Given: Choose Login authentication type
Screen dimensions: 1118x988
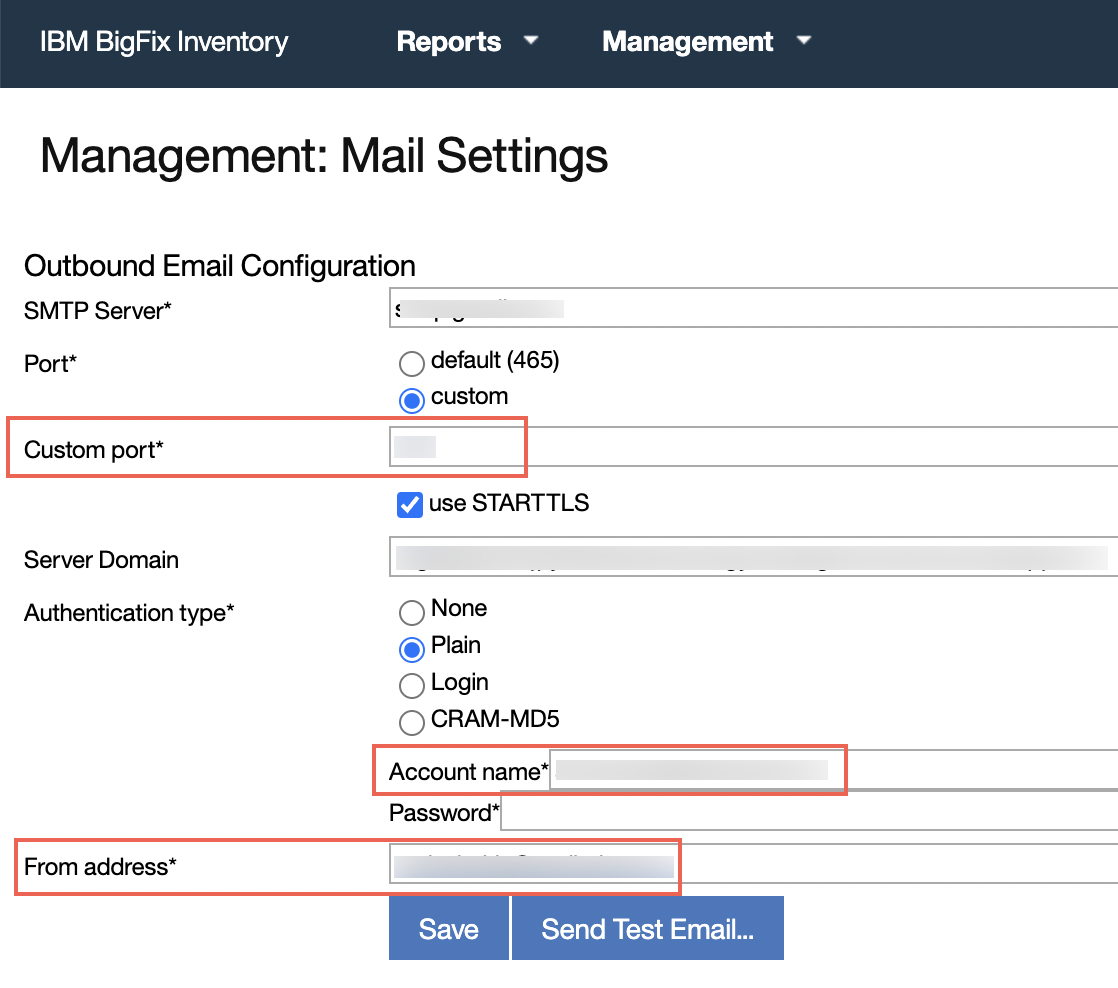Looking at the screenshot, I should (x=411, y=686).
